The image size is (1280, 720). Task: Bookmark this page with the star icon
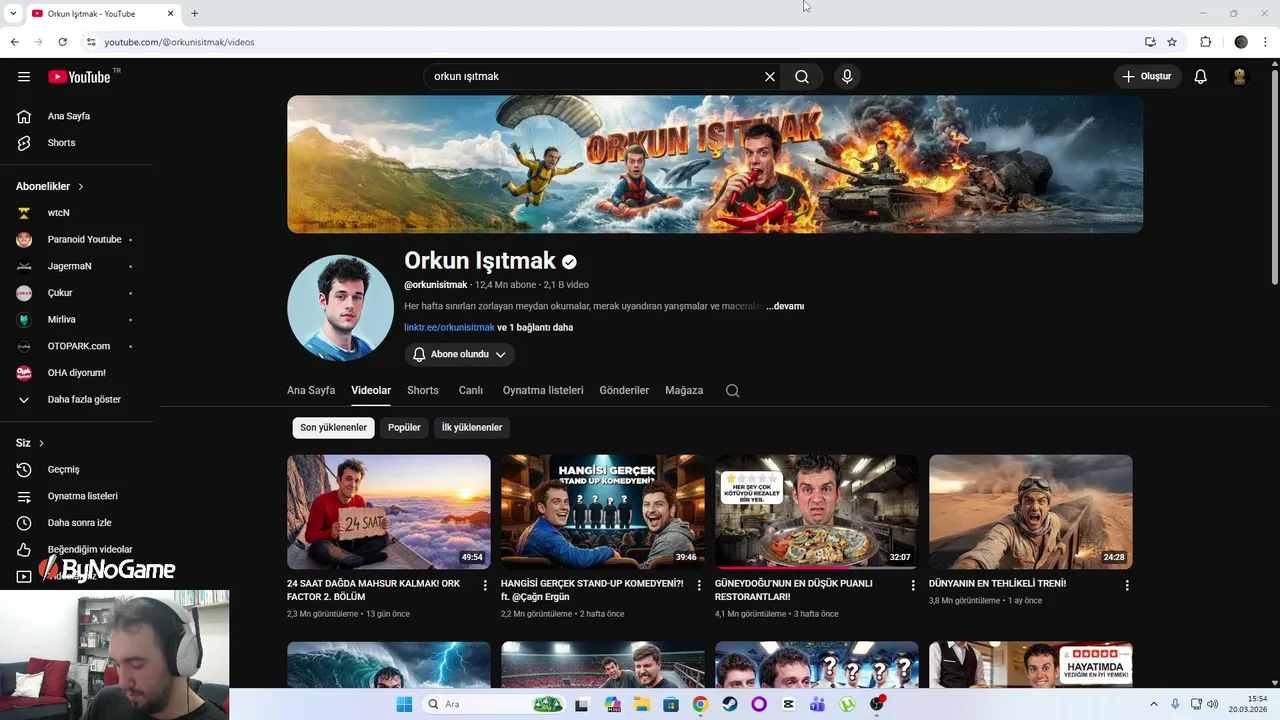1172,42
